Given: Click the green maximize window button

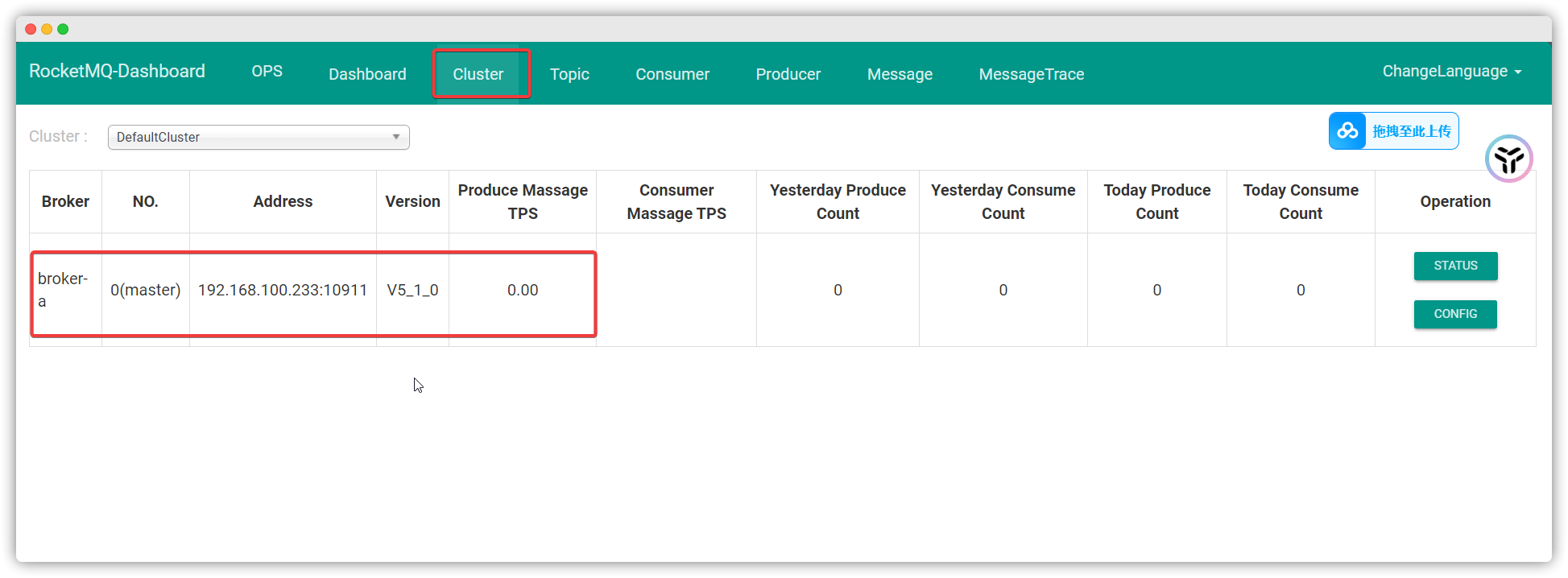Looking at the screenshot, I should click(63, 29).
